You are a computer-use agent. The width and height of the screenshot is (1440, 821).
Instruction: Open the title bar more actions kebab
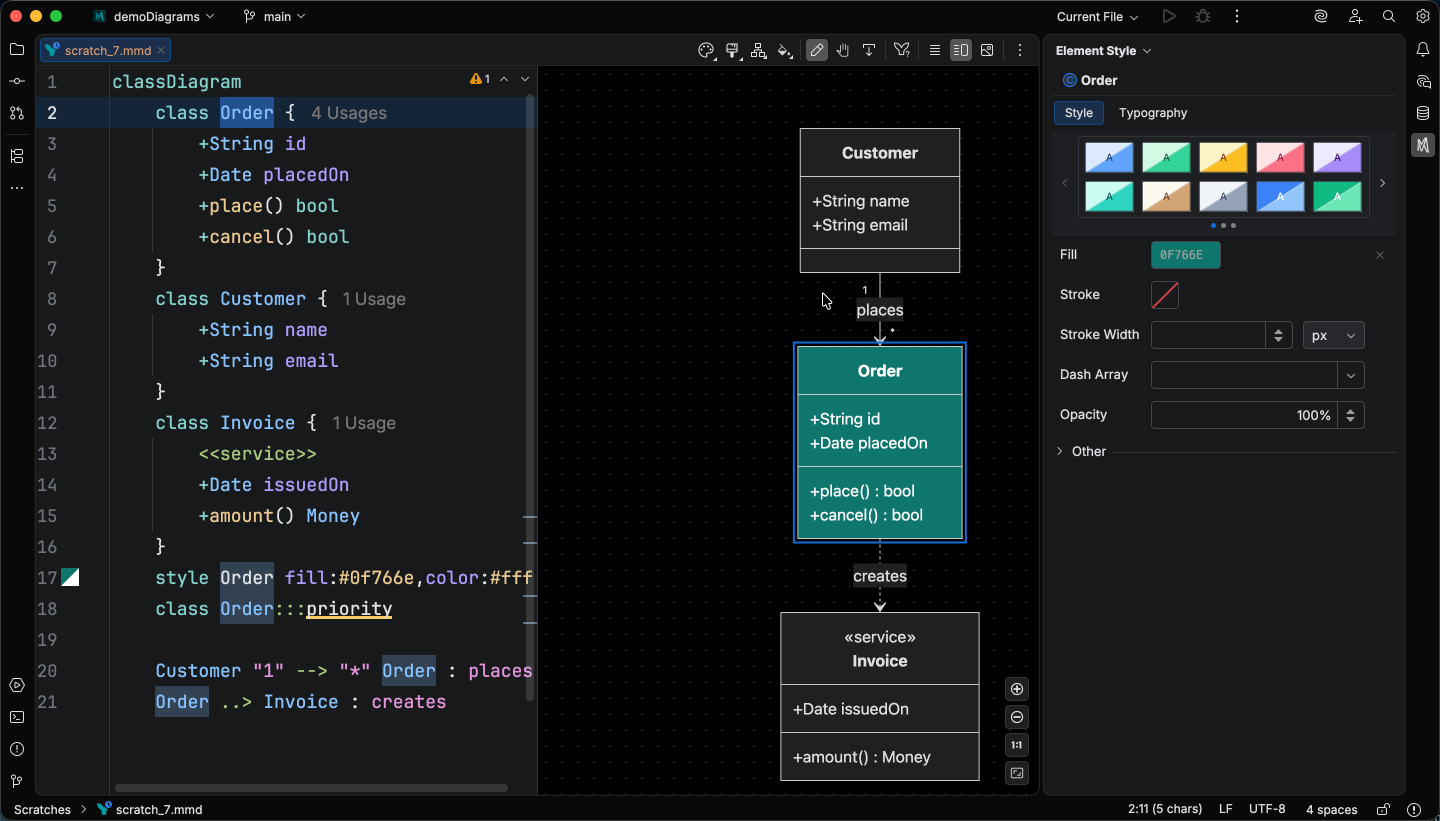pos(1237,16)
